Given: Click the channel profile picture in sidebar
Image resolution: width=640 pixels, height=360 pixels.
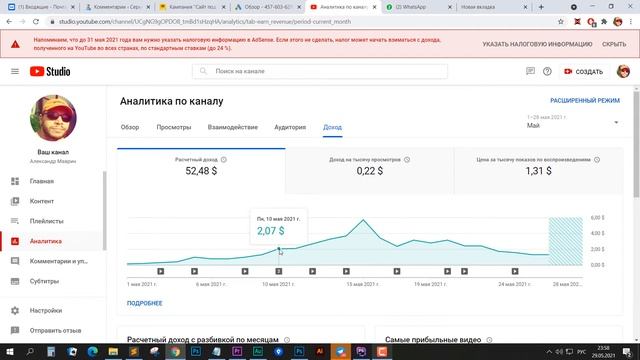Looking at the screenshot, I should (x=53, y=118).
